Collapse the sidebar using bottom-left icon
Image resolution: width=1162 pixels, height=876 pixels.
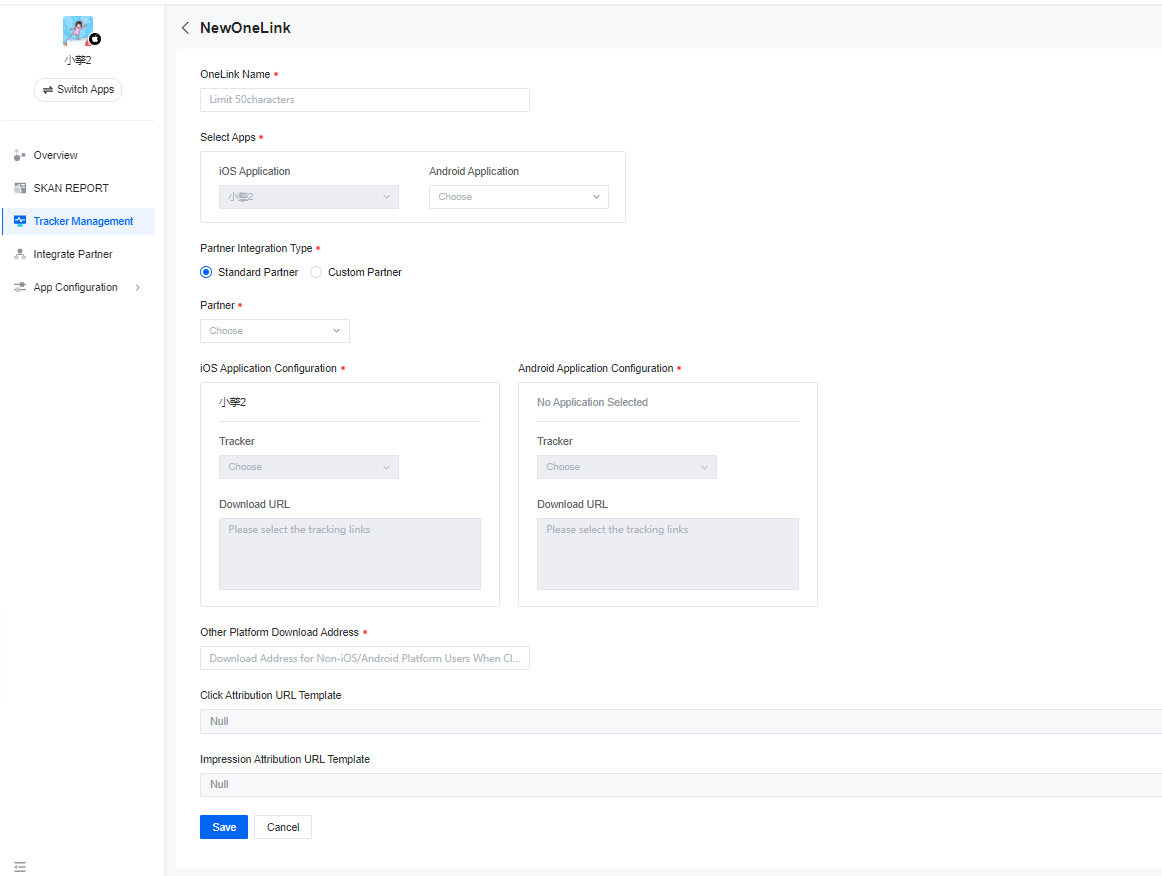(x=20, y=866)
